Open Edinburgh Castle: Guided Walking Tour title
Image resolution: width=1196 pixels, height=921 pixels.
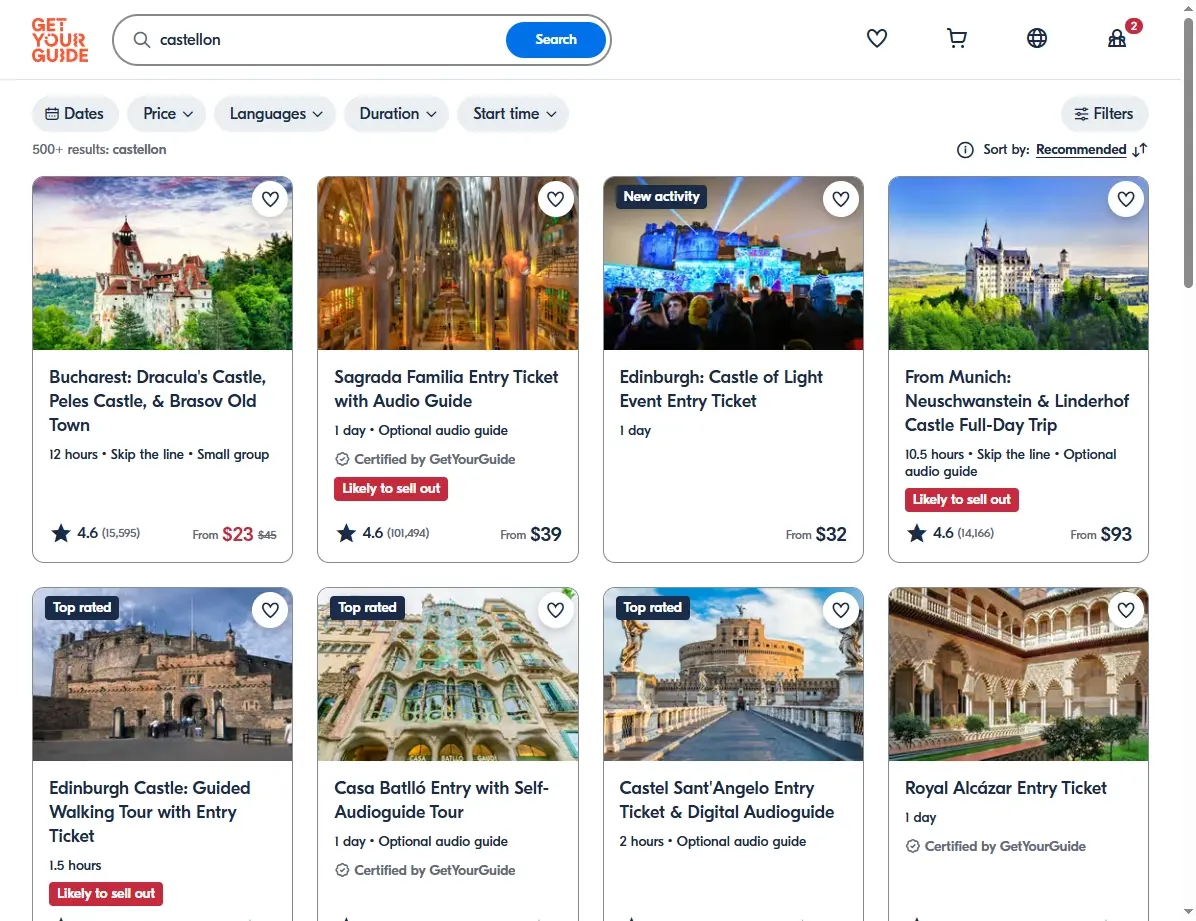[x=150, y=812]
